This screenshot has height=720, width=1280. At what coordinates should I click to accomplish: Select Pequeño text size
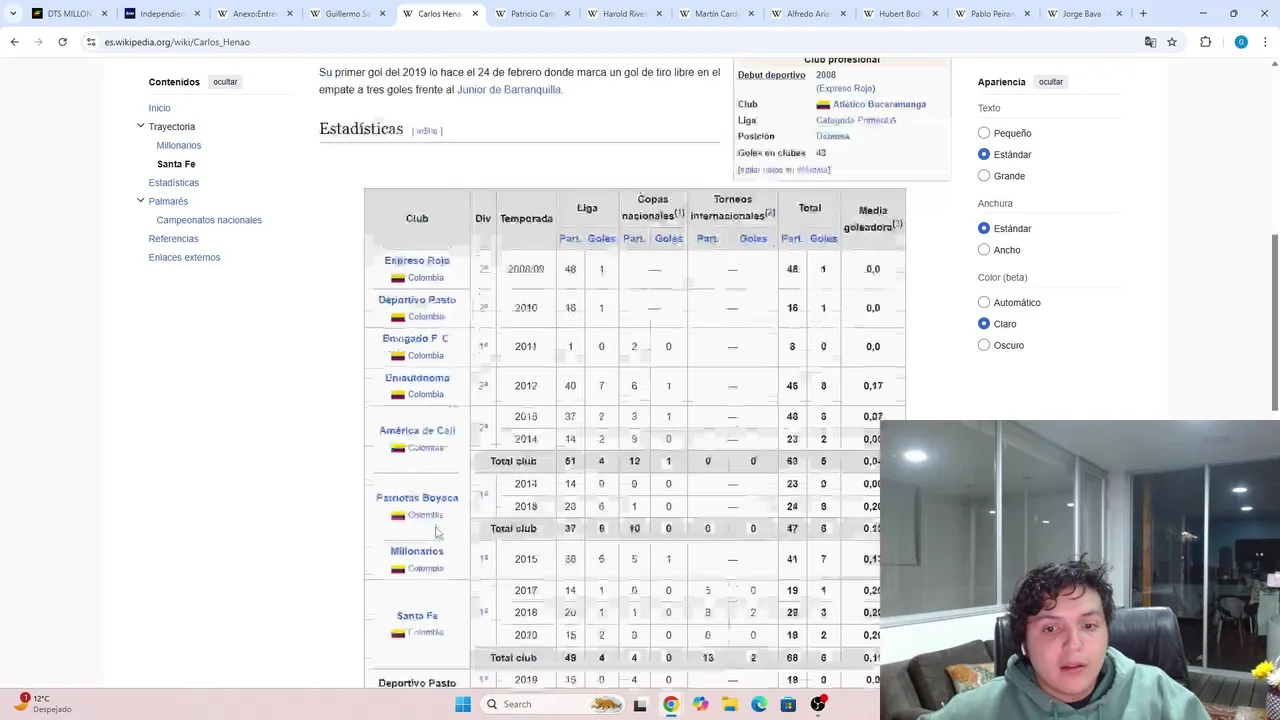tap(984, 133)
